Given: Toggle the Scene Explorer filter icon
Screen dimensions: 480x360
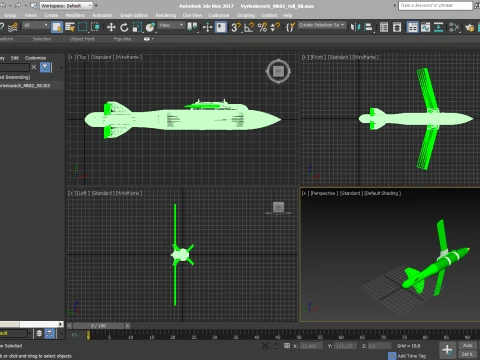Looking at the screenshot, I should [45, 67].
